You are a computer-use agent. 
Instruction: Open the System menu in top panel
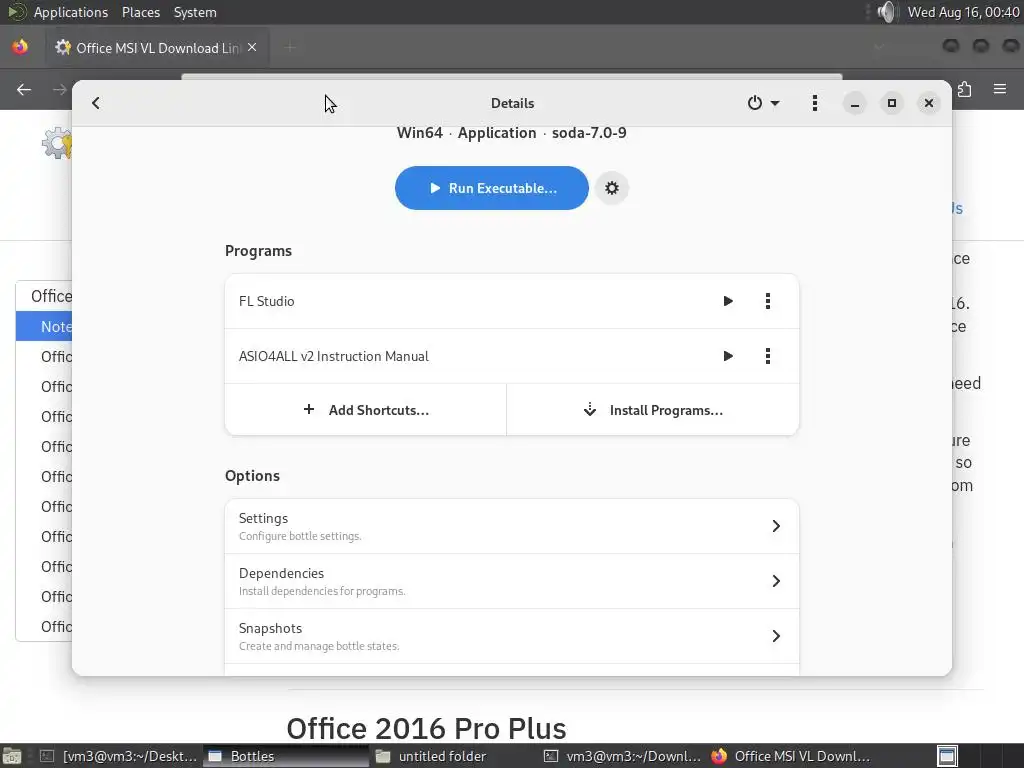(195, 12)
